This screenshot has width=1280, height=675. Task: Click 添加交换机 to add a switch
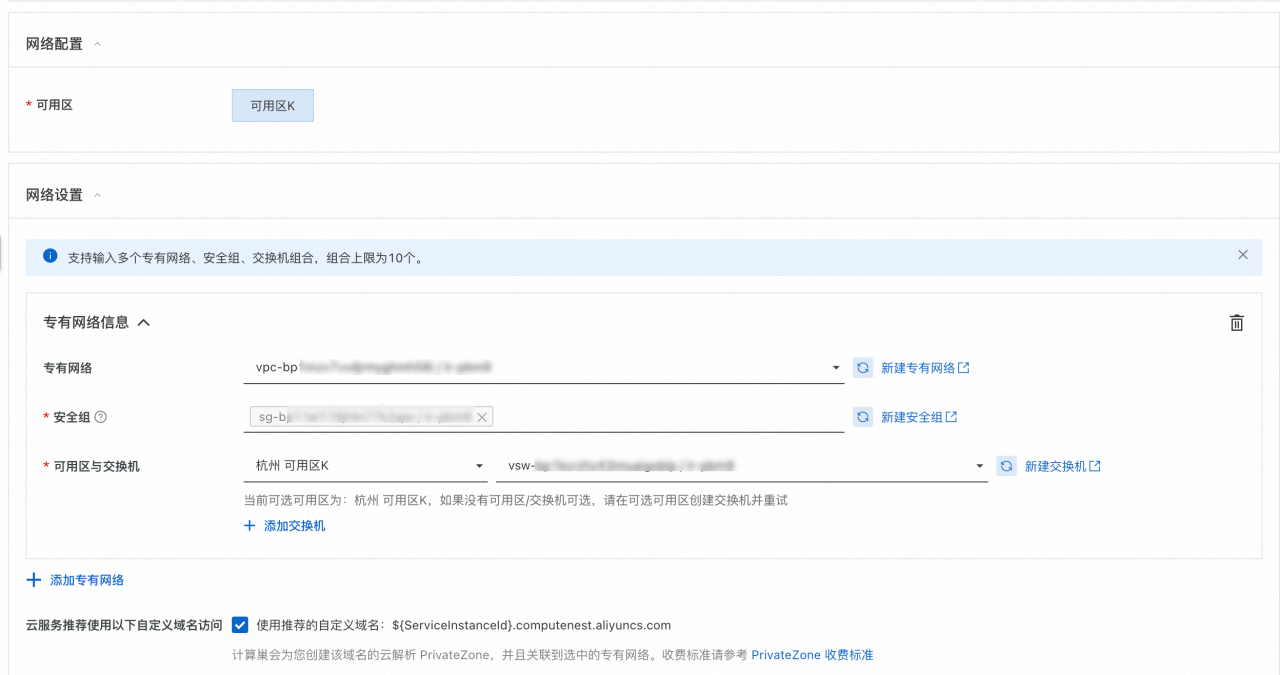(x=285, y=526)
